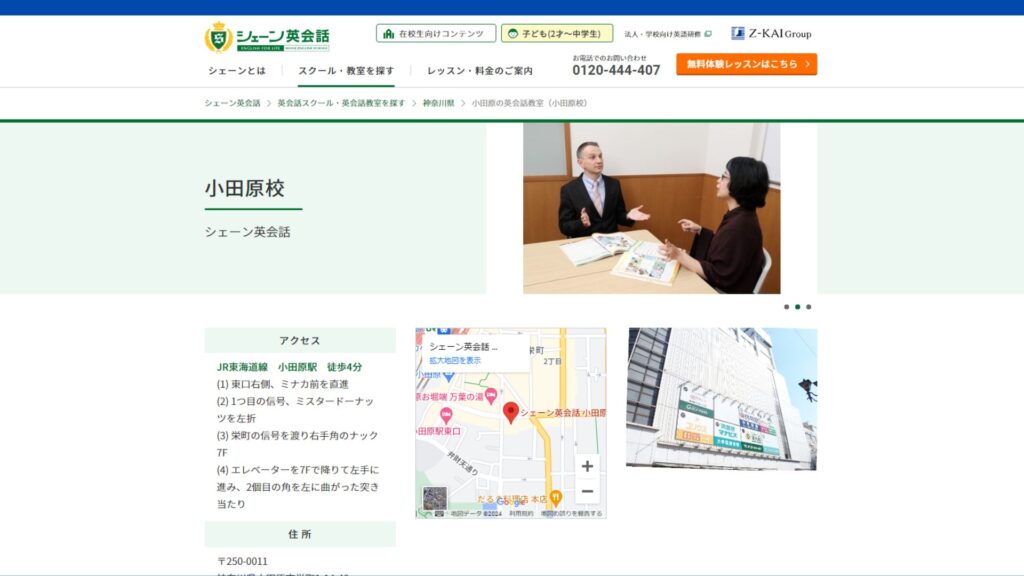Image resolution: width=1024 pixels, height=576 pixels.
Task: Open 利用規約 link on map footer
Action: 520,514
